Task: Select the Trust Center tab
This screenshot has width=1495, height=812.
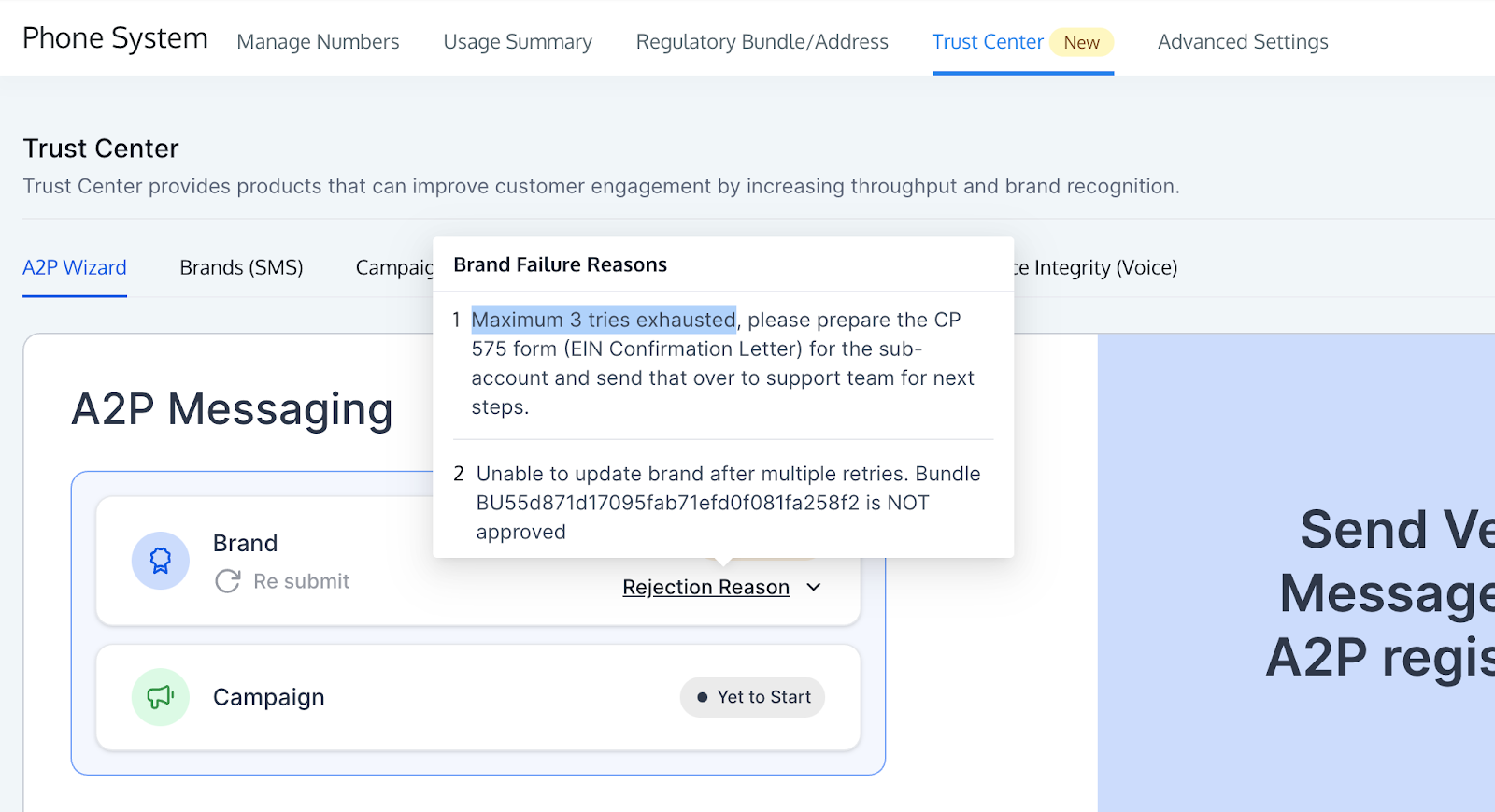Action: click(988, 42)
